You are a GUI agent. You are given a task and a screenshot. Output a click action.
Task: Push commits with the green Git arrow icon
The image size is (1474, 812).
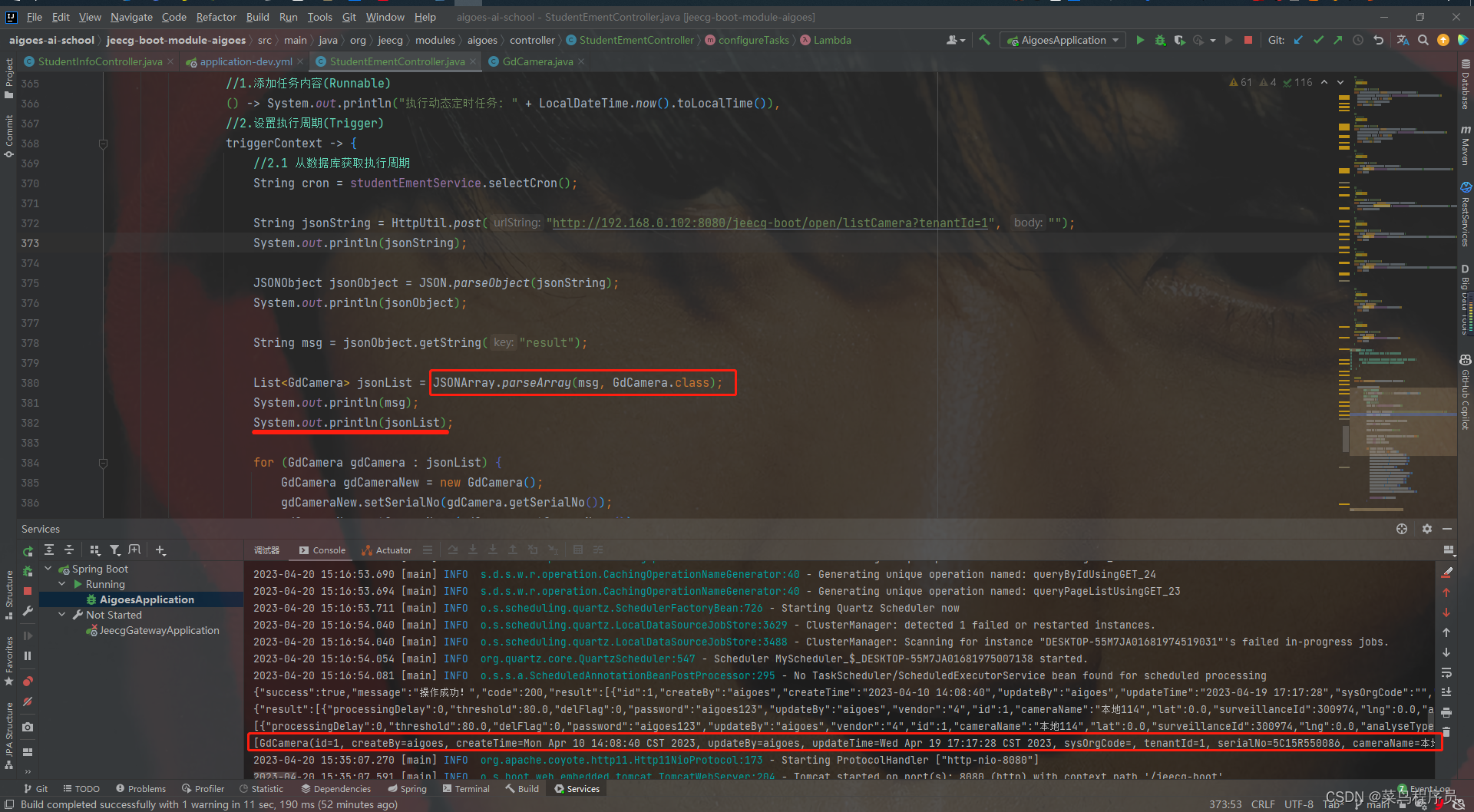(1338, 40)
